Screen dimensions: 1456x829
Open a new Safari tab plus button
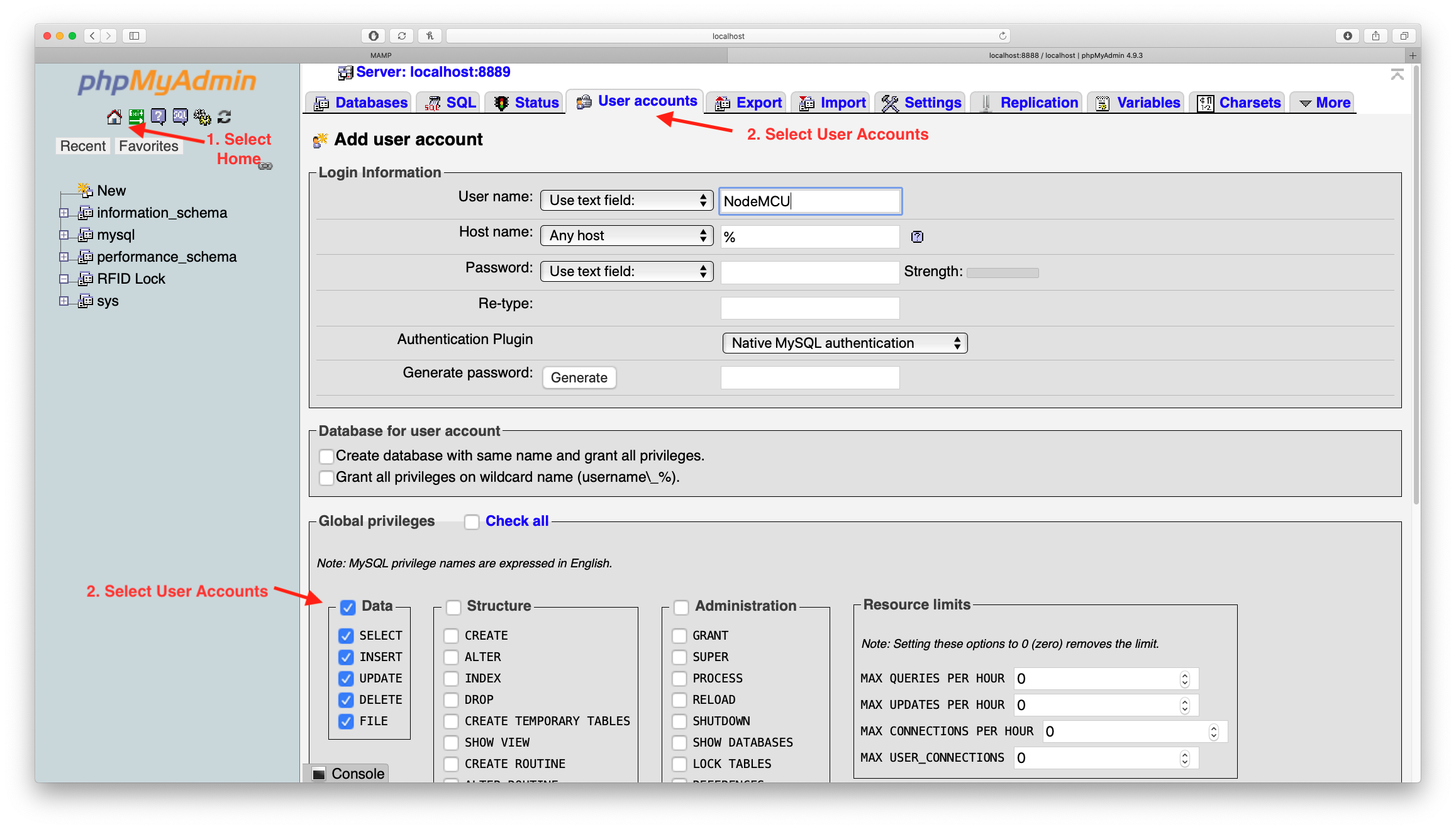[1413, 55]
